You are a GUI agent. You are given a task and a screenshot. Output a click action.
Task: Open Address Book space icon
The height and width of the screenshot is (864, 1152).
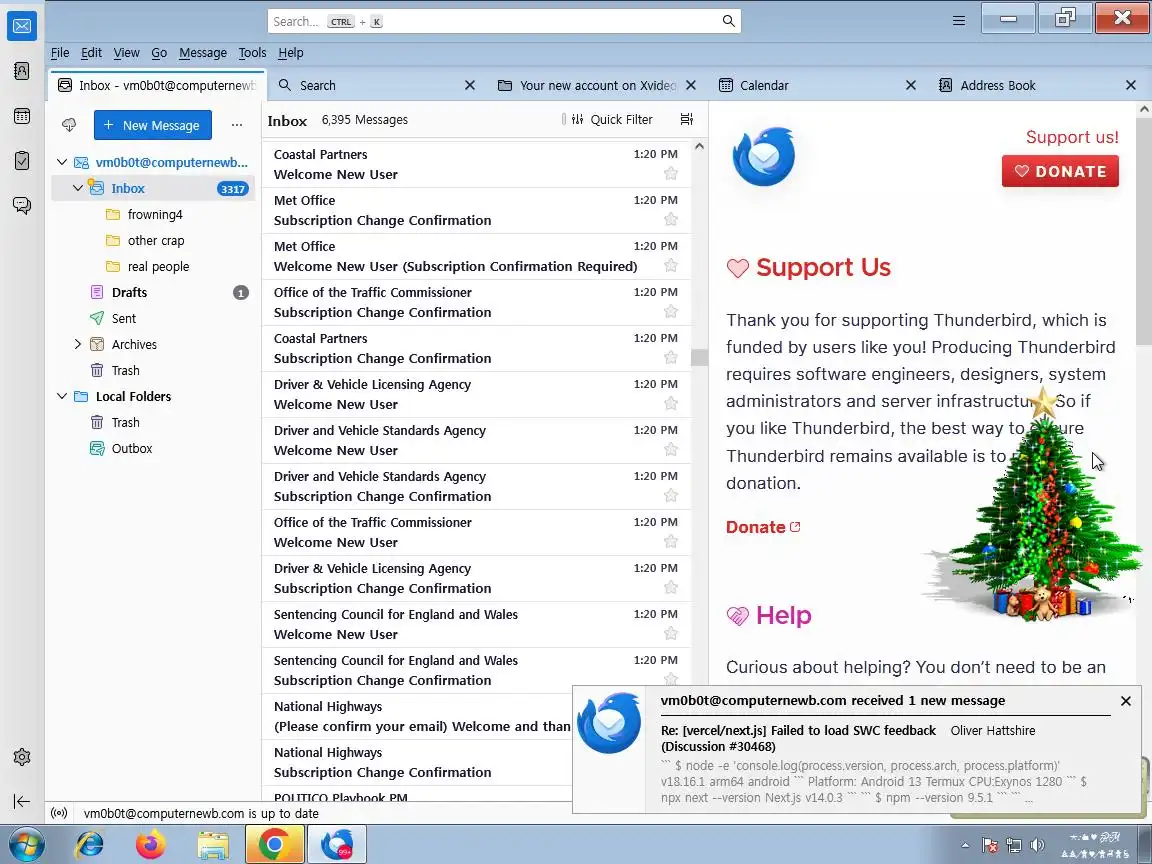[22, 71]
